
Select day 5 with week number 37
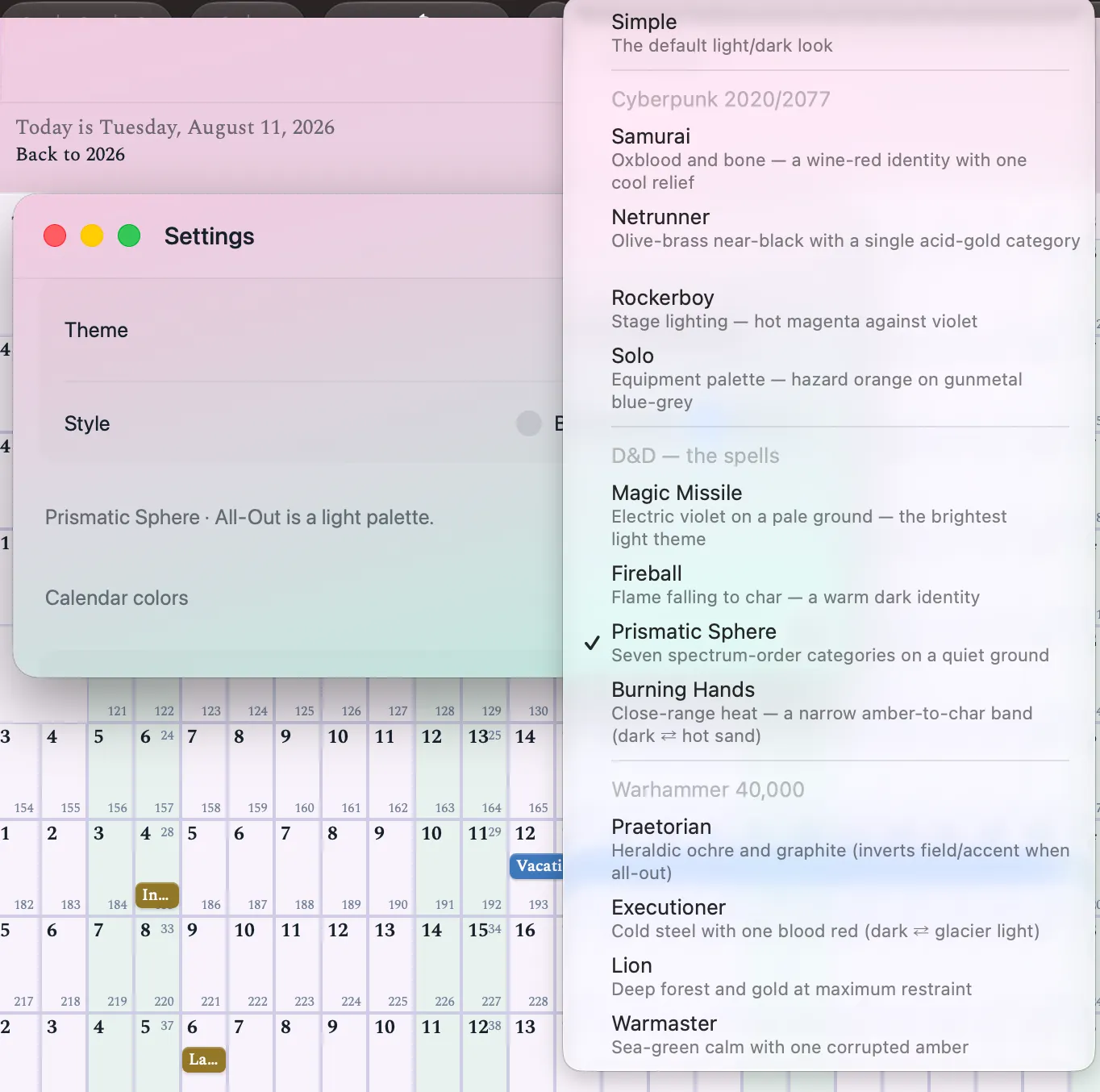point(157,1052)
